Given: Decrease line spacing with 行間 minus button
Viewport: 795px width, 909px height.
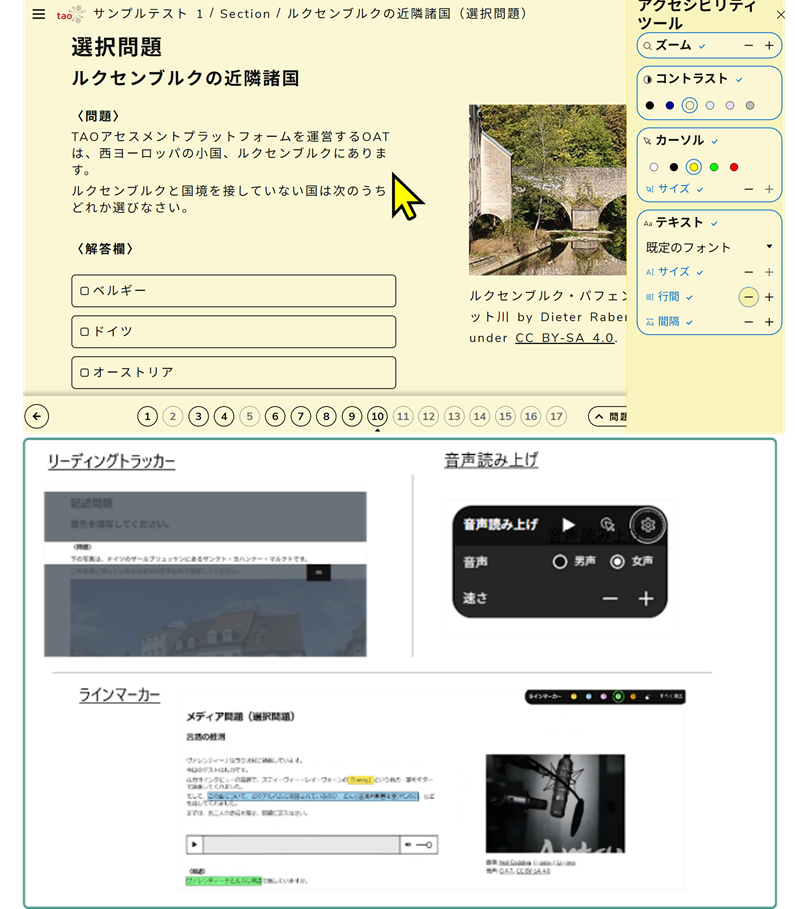Looking at the screenshot, I should coord(748,297).
